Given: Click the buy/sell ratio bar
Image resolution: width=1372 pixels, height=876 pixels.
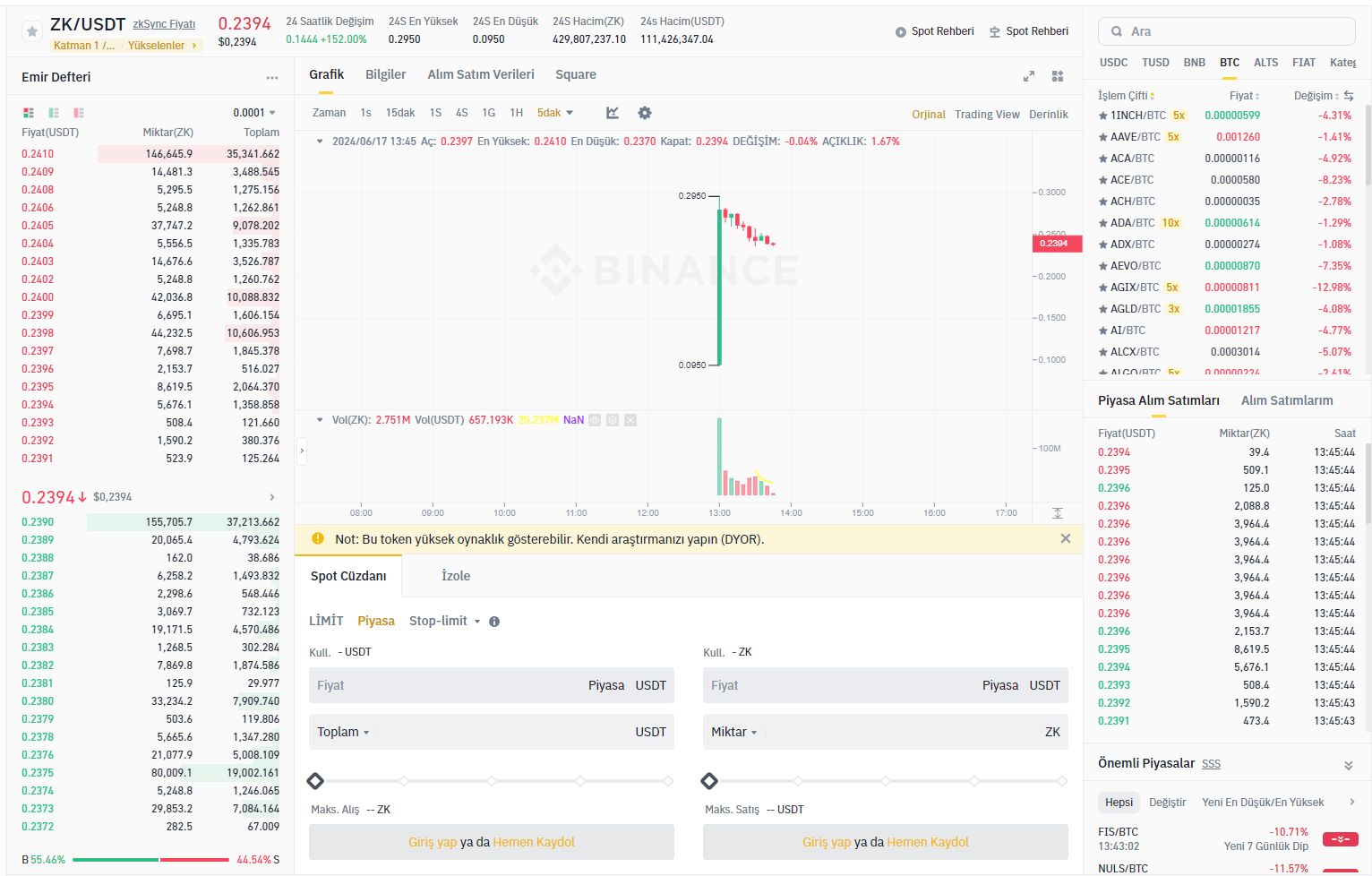Looking at the screenshot, I should click(150, 860).
